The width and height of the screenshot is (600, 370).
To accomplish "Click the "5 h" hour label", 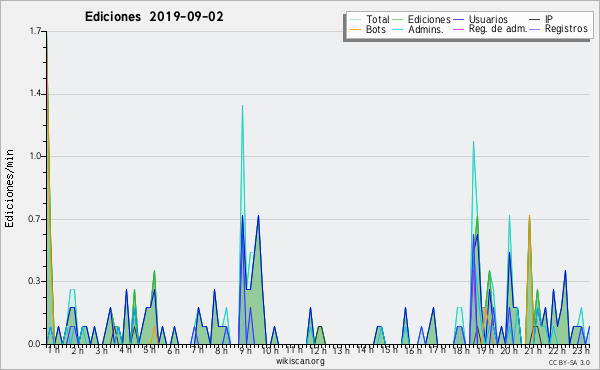I will (x=149, y=350).
